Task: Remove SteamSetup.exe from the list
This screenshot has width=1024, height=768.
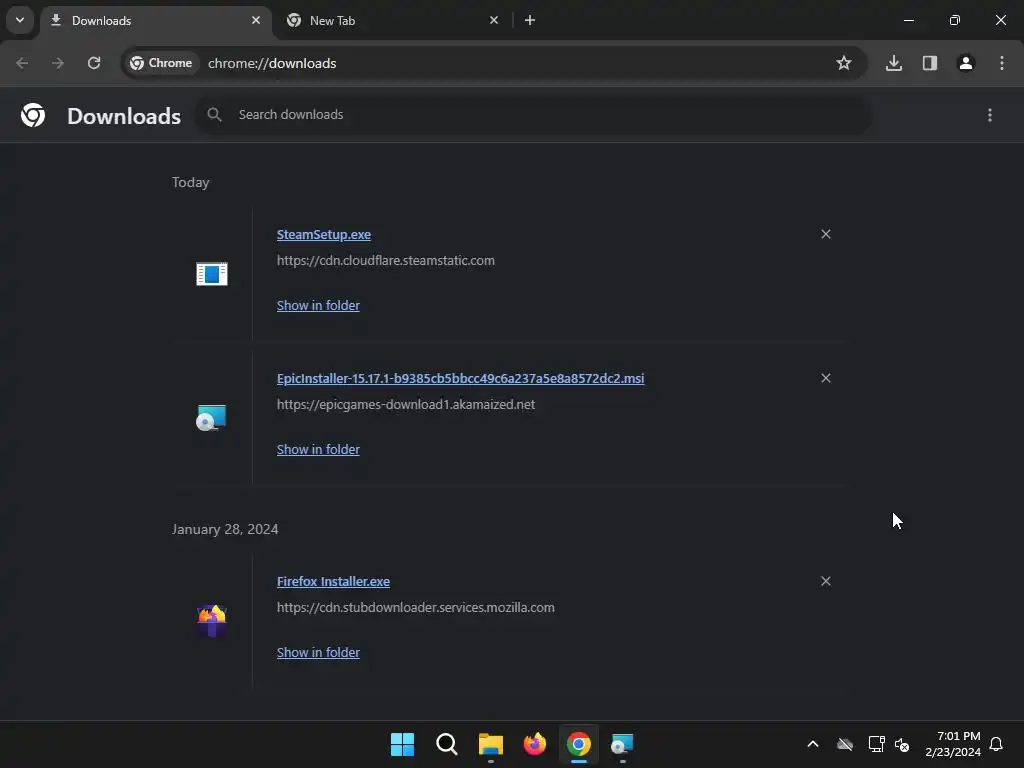Action: pos(826,234)
